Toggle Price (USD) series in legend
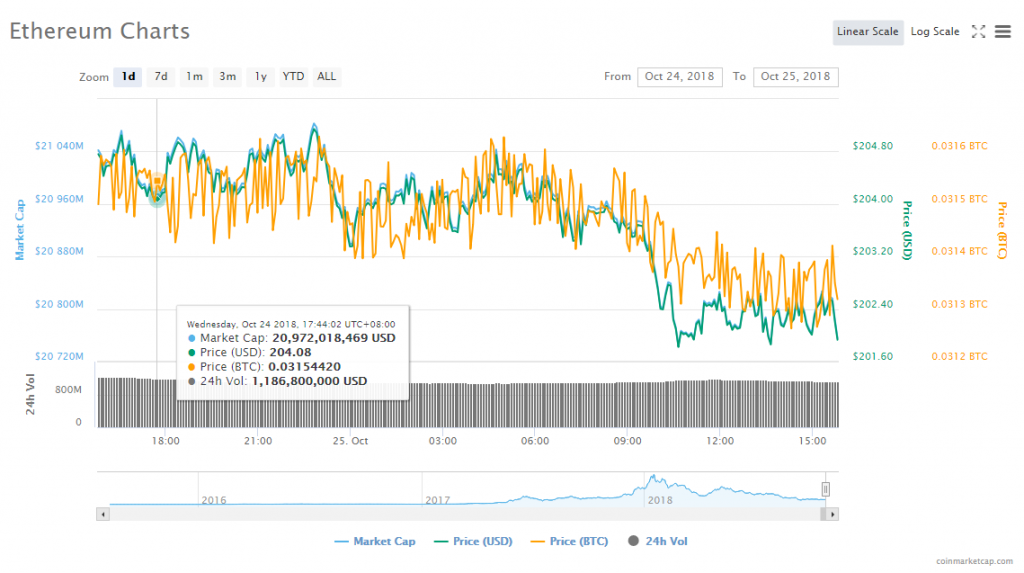The height and width of the screenshot is (573, 1024). tap(473, 541)
